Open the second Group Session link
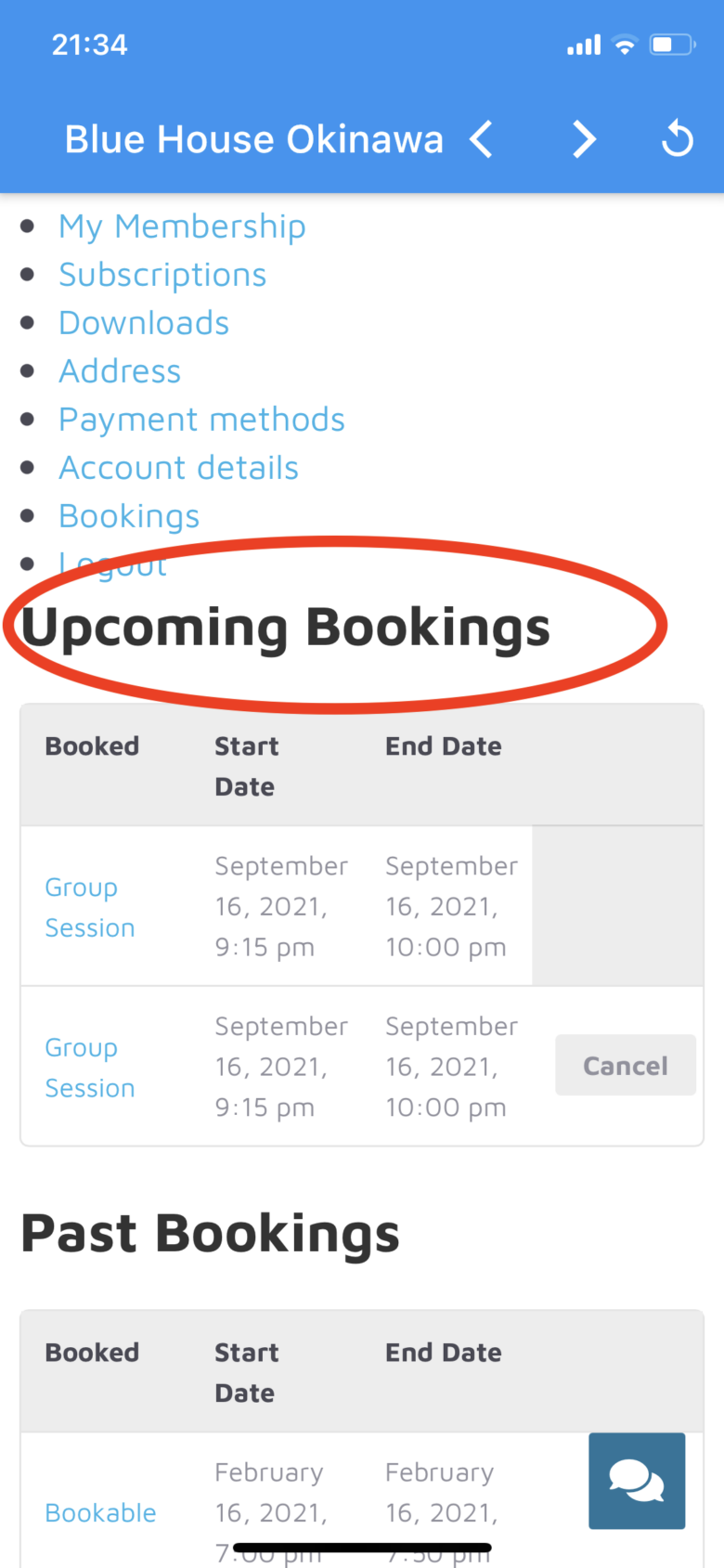Viewport: 724px width, 1568px height. point(90,1068)
